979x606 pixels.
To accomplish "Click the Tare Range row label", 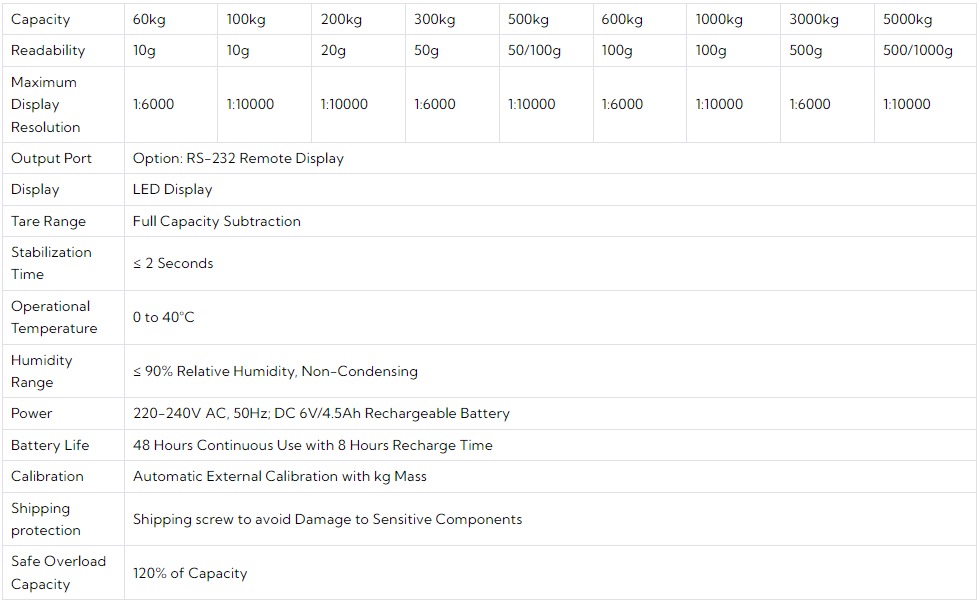I will tap(48, 221).
